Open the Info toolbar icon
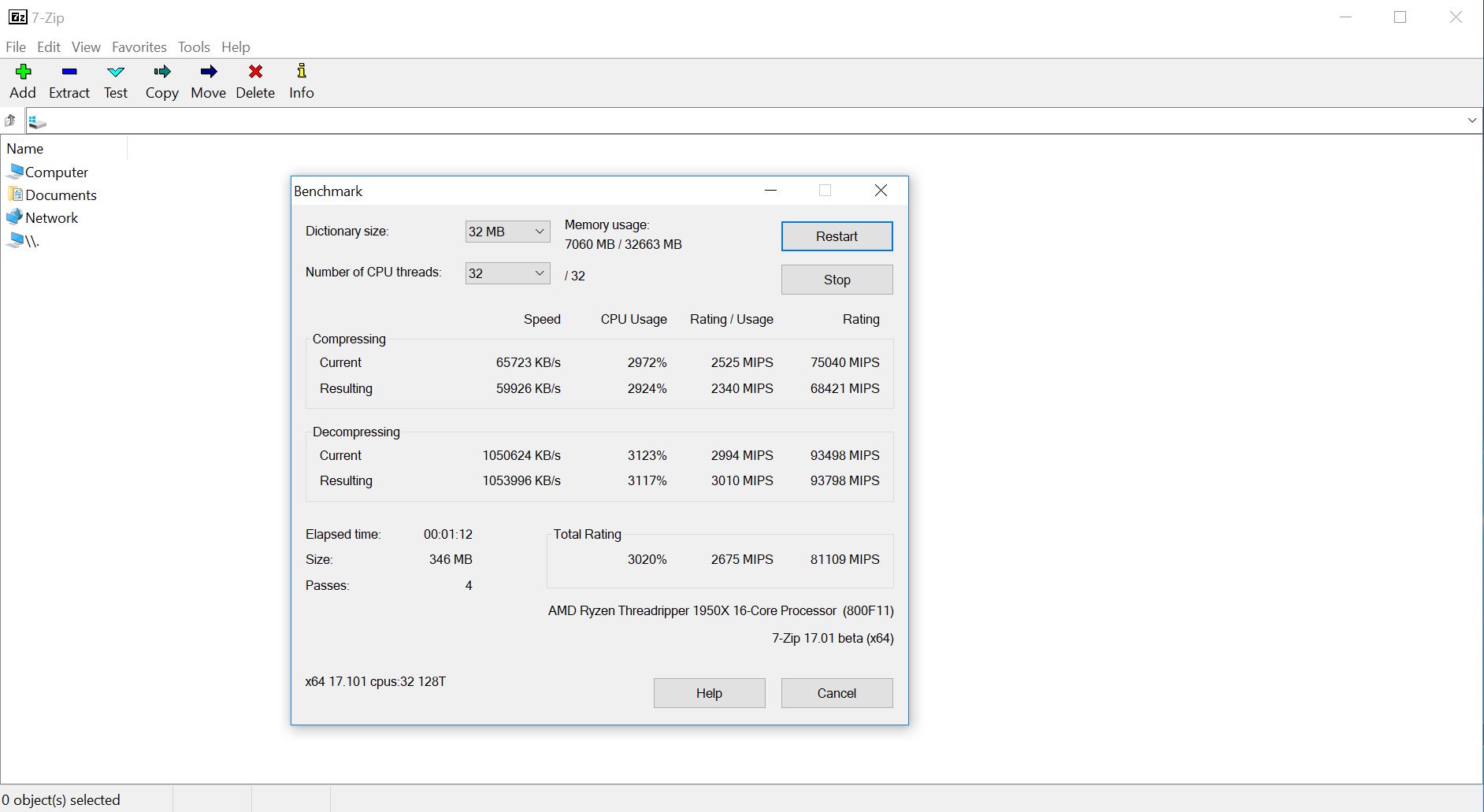 point(301,72)
